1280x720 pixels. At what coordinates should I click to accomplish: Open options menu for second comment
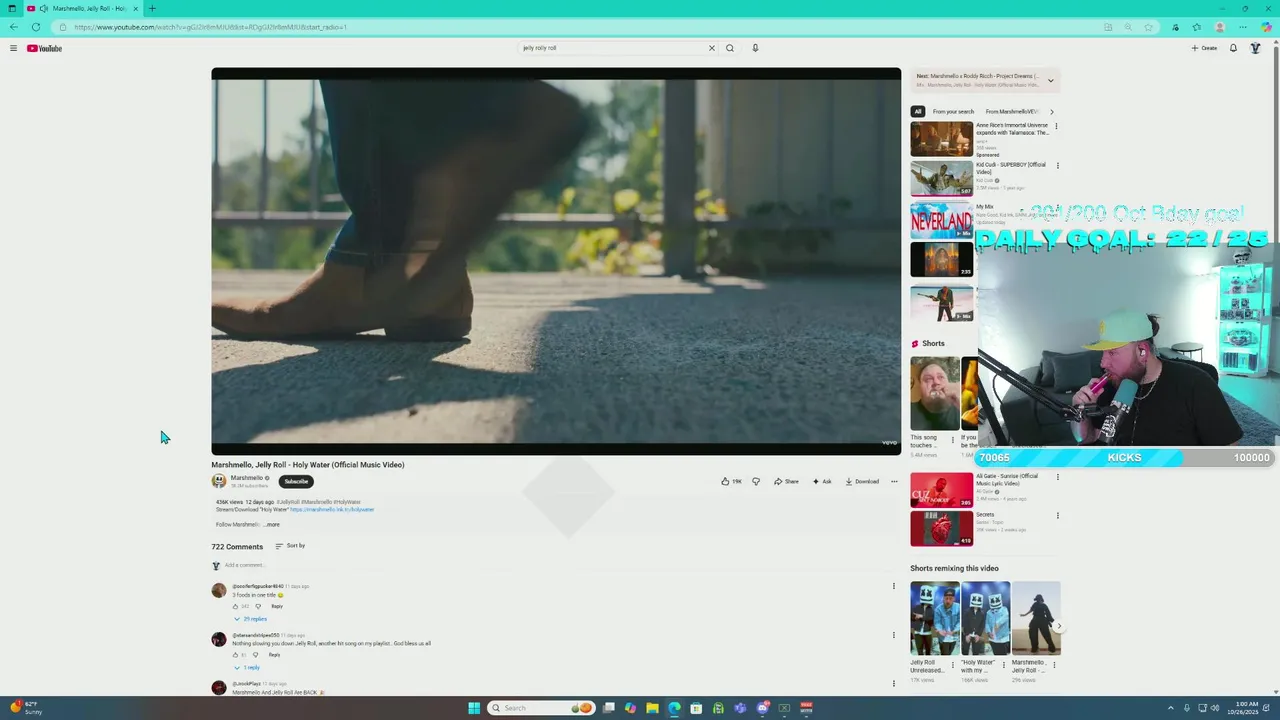[894, 635]
